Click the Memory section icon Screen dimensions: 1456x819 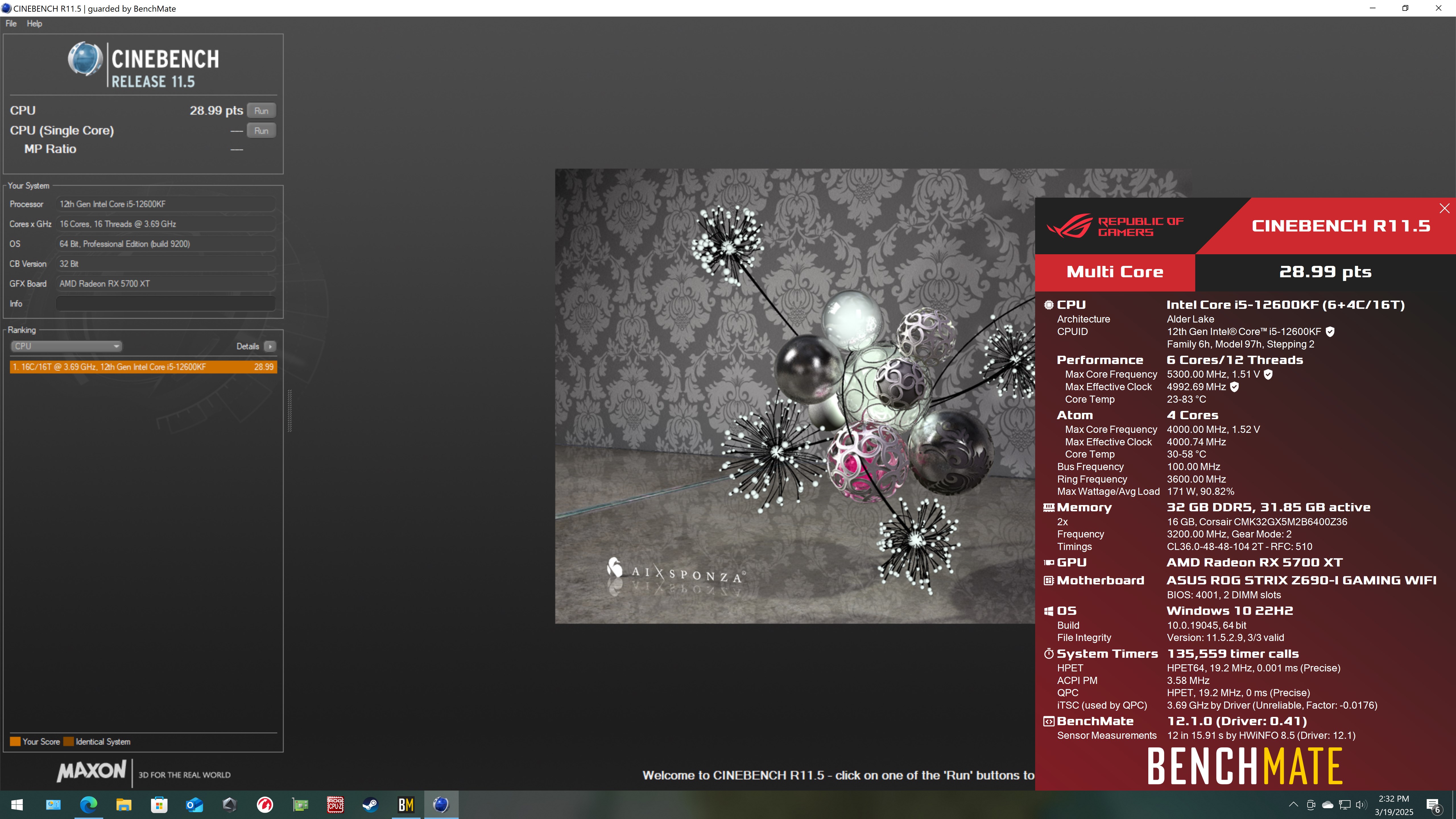pyautogui.click(x=1048, y=508)
